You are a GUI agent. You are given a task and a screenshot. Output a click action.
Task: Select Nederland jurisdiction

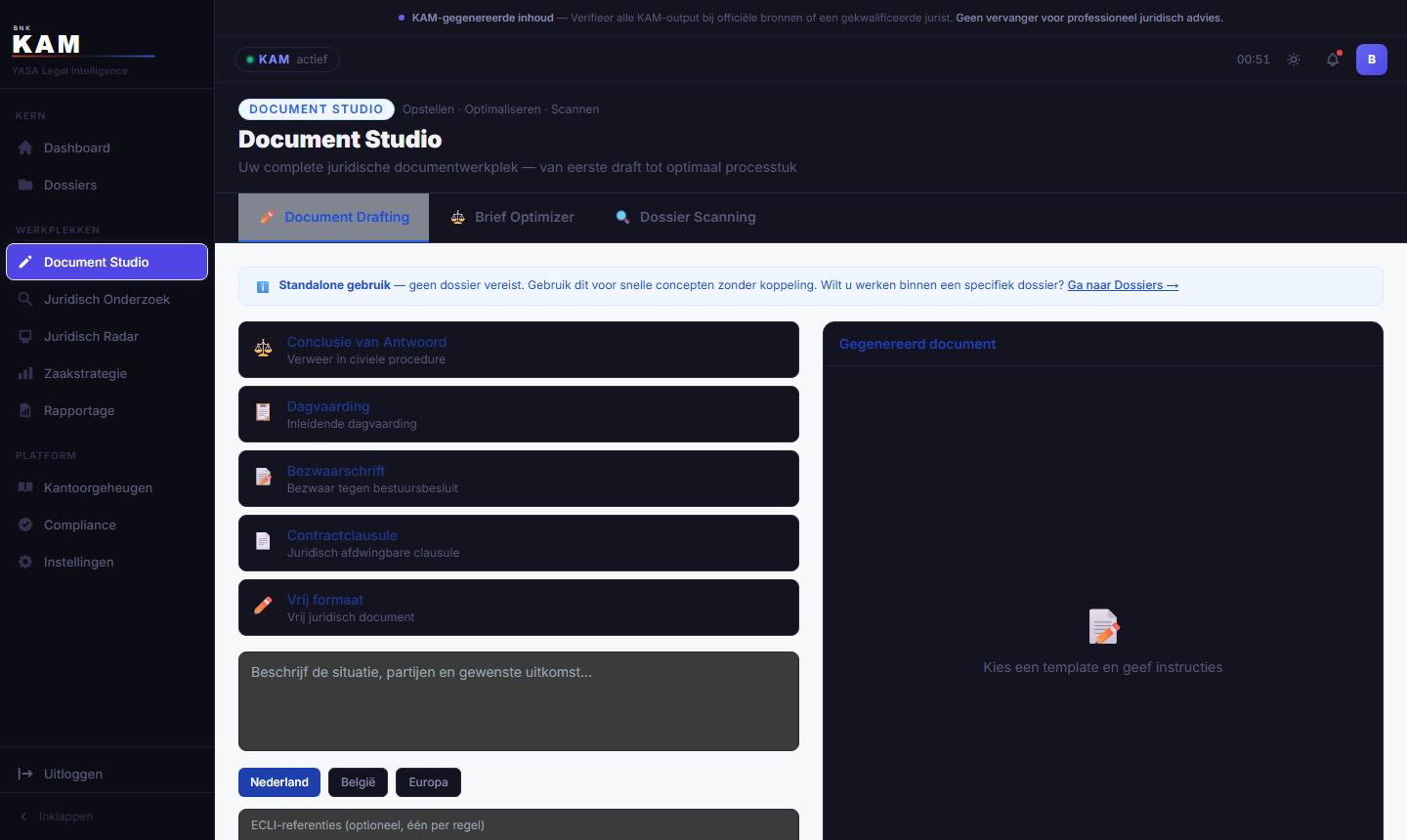[279, 782]
